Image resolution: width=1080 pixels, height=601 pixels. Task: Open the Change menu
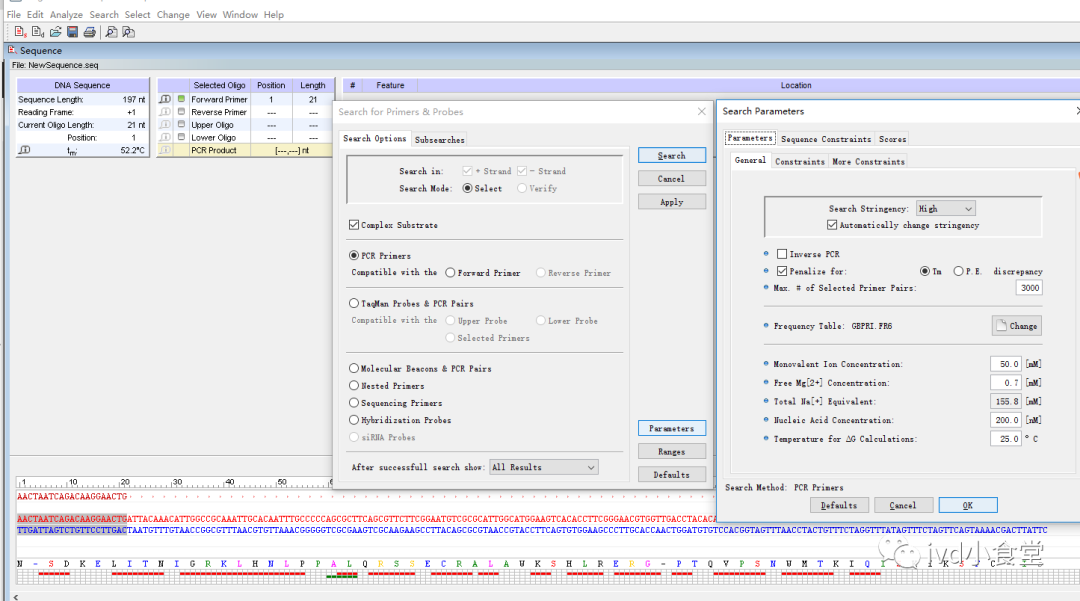coord(173,14)
